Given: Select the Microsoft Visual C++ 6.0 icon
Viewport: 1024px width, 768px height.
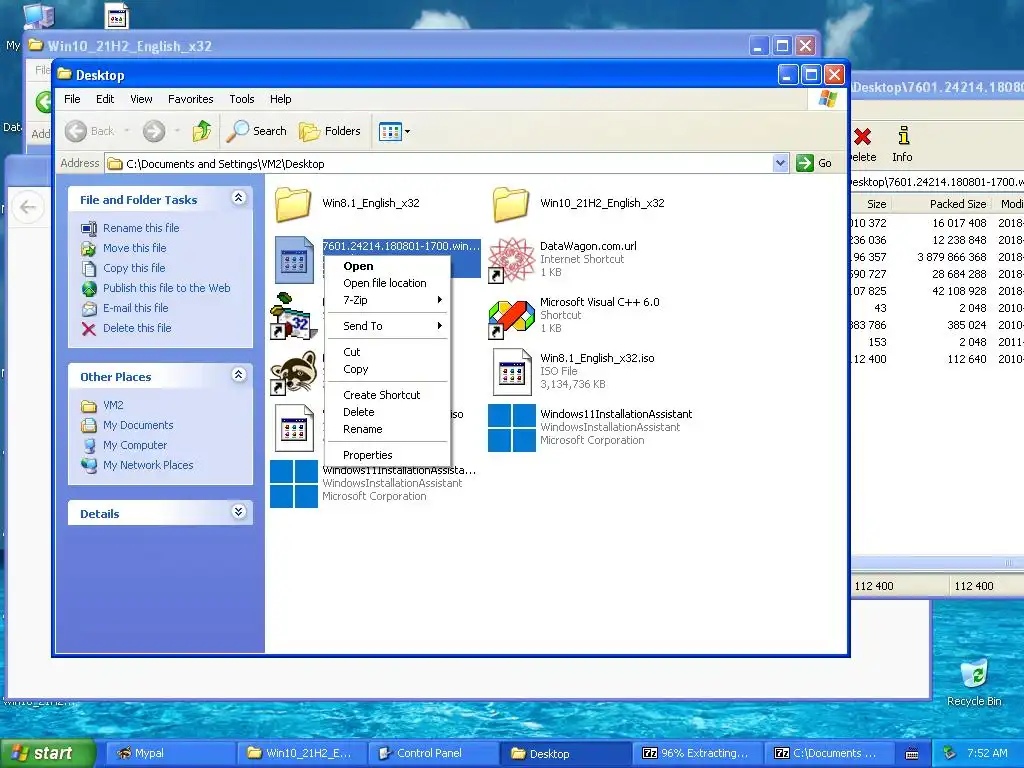Looking at the screenshot, I should tap(511, 318).
